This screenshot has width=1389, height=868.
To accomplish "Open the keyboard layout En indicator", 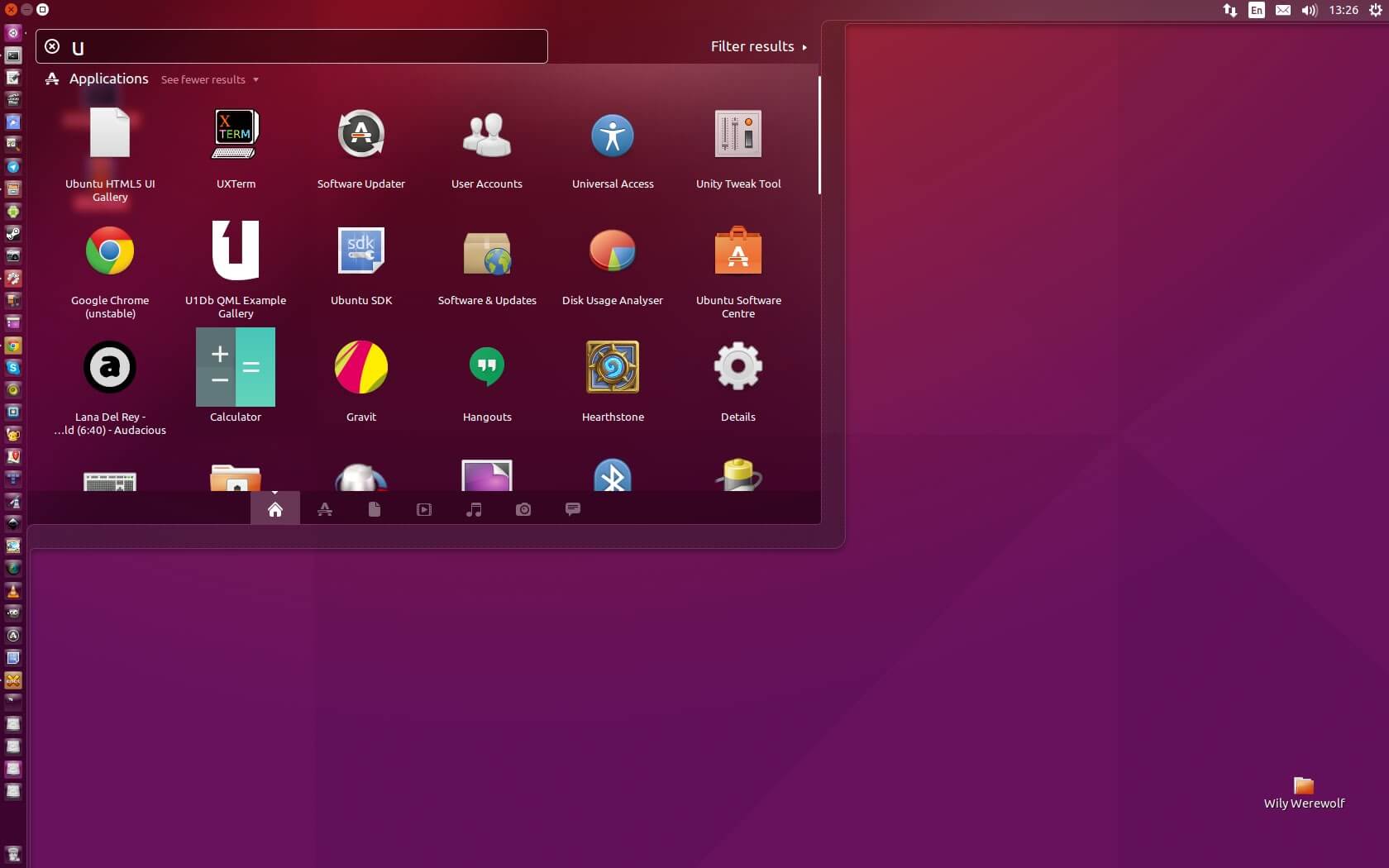I will tap(1256, 10).
